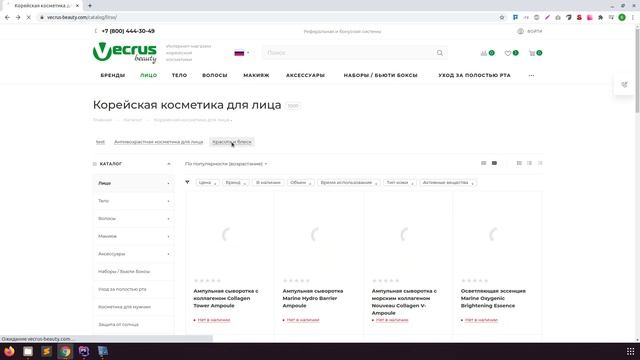Open the comparison list icon in header
640x360 pixels.
[x=484, y=53]
